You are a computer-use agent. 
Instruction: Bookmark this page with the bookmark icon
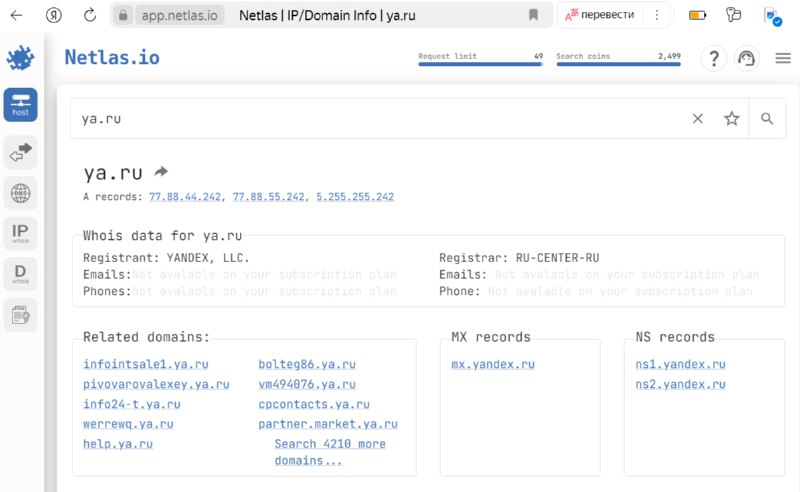coord(533,15)
